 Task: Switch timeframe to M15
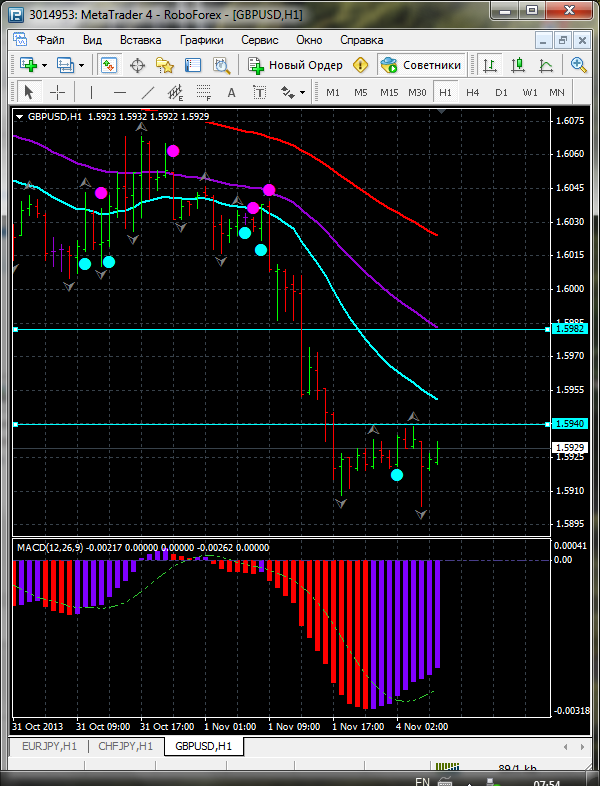[389, 93]
